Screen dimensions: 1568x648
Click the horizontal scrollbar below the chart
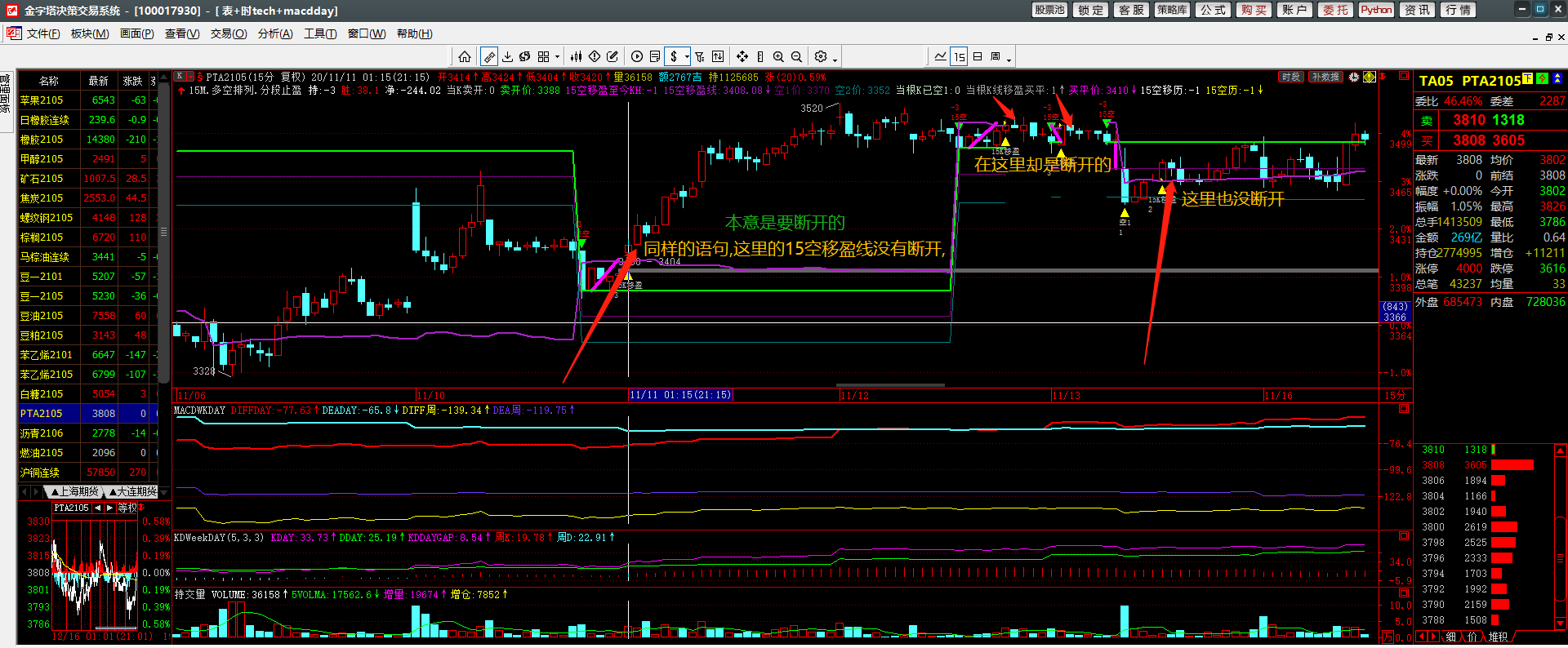890,385
